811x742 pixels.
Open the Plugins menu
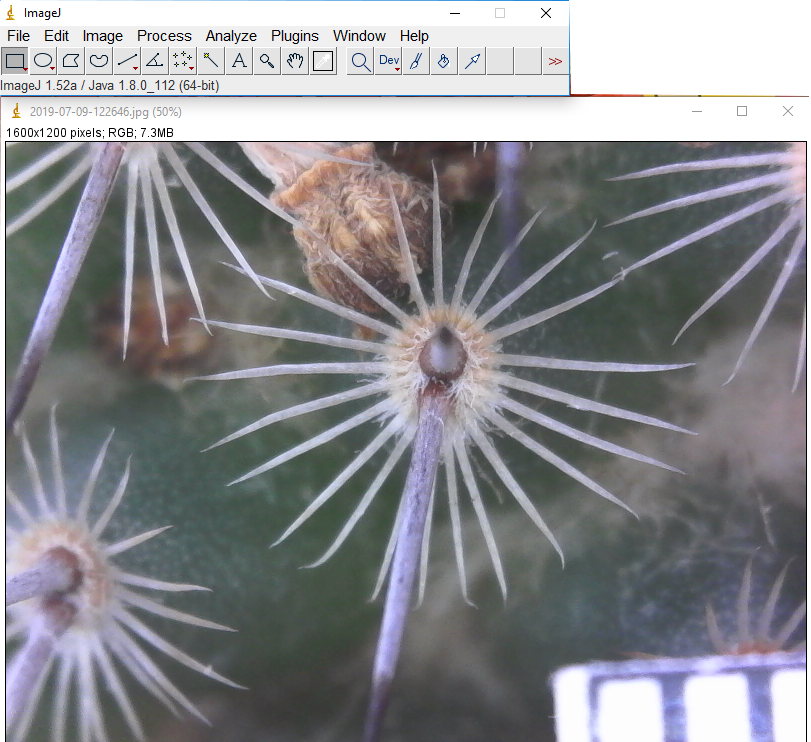(295, 36)
